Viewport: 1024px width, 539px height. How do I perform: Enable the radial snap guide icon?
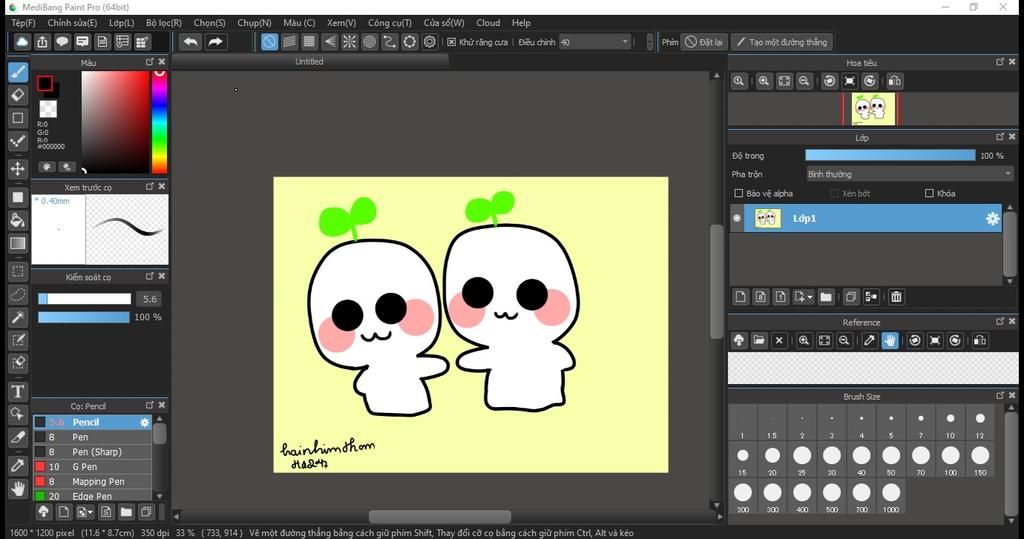click(349, 42)
